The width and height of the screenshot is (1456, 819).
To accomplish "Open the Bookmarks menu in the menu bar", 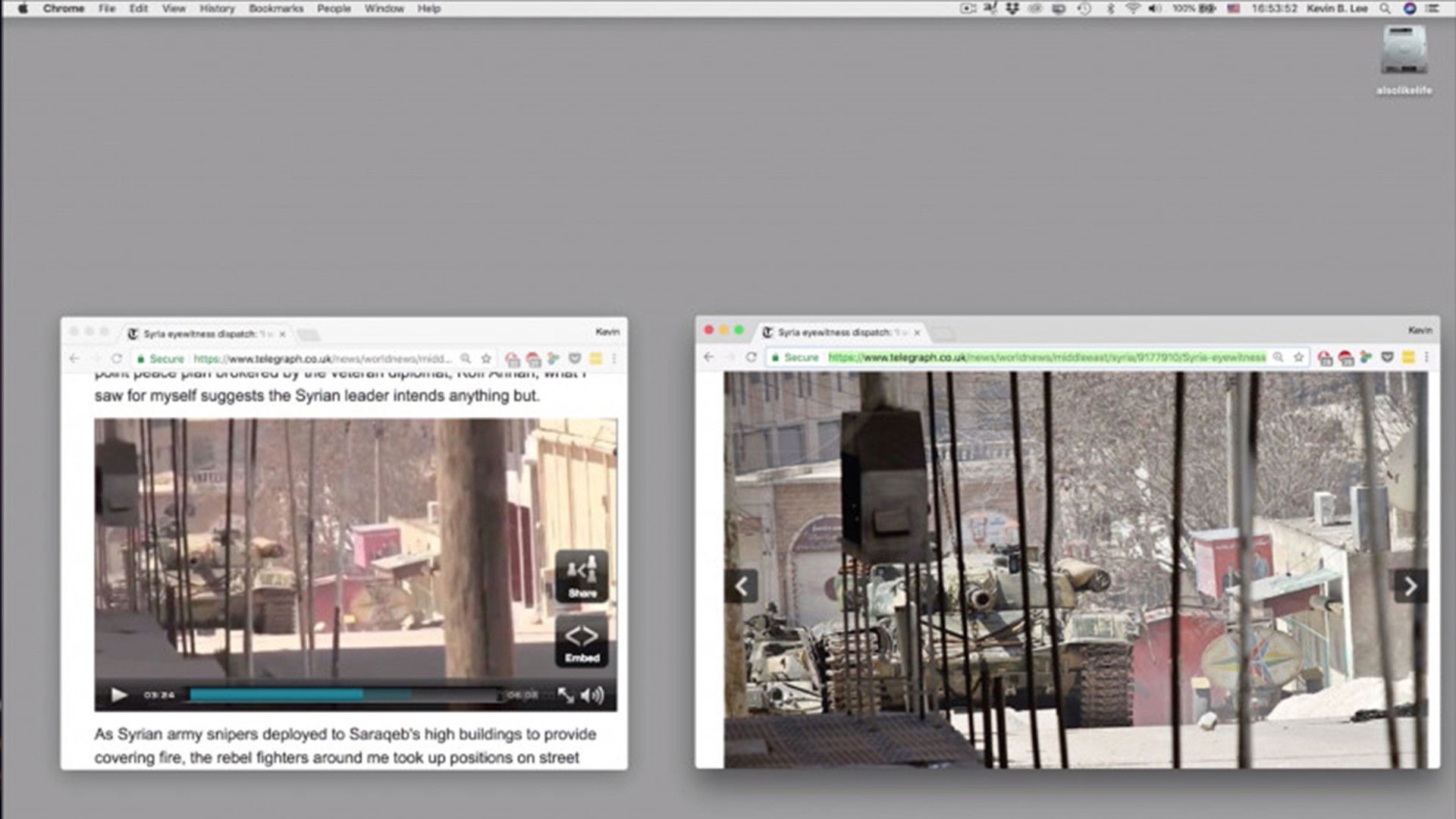I will point(275,8).
